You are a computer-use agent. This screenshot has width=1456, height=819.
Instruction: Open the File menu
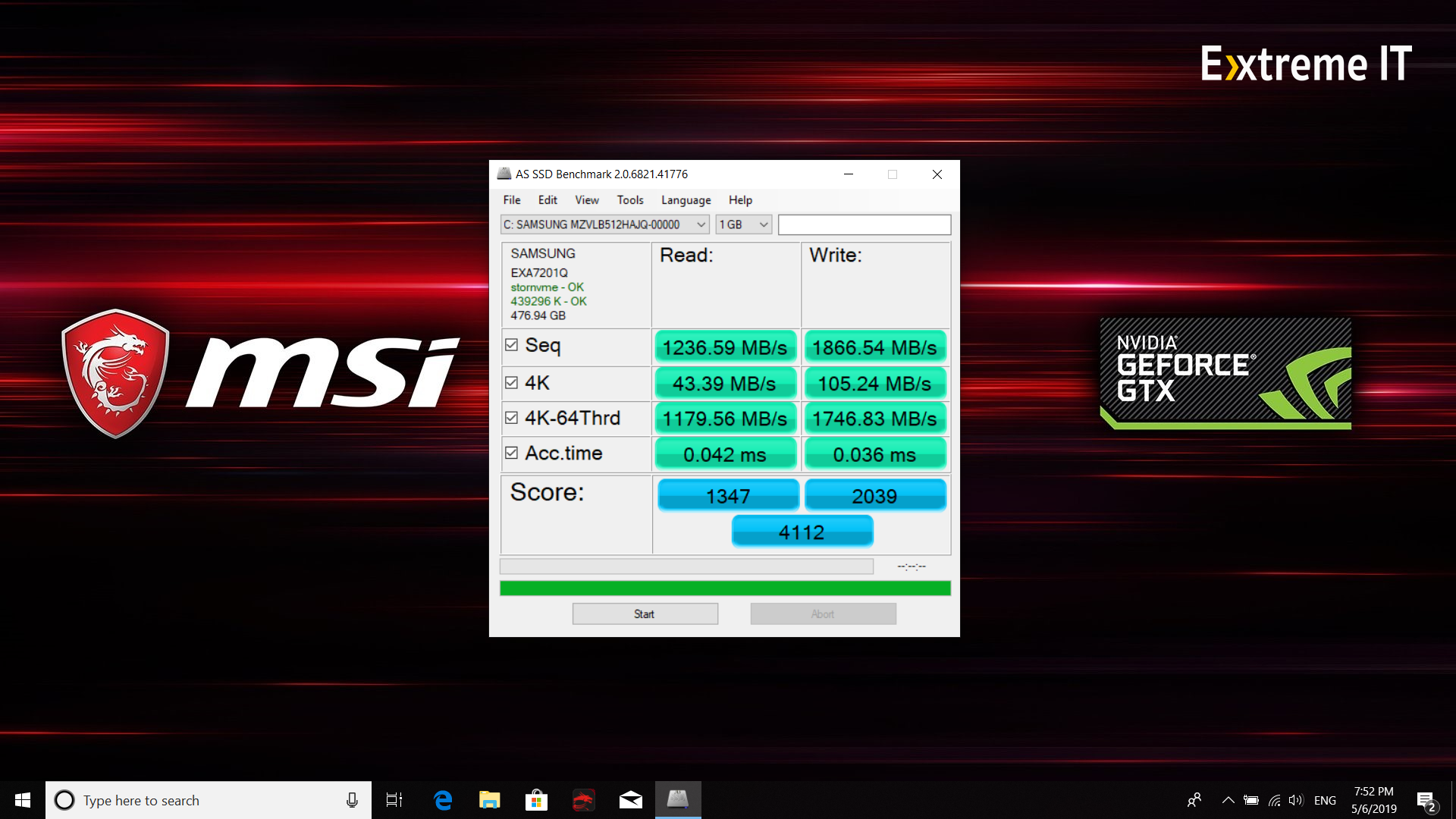[x=512, y=200]
